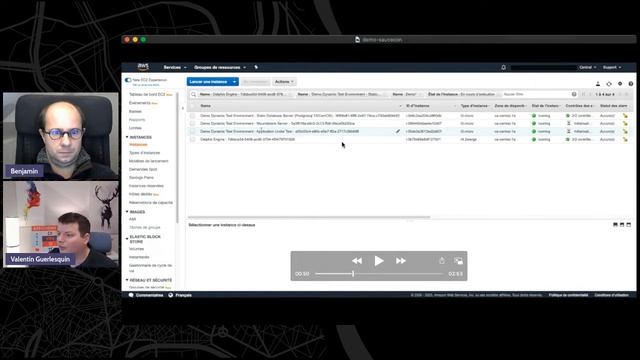Click the greyed-out button beside Lancer une instance

pyautogui.click(x=255, y=82)
